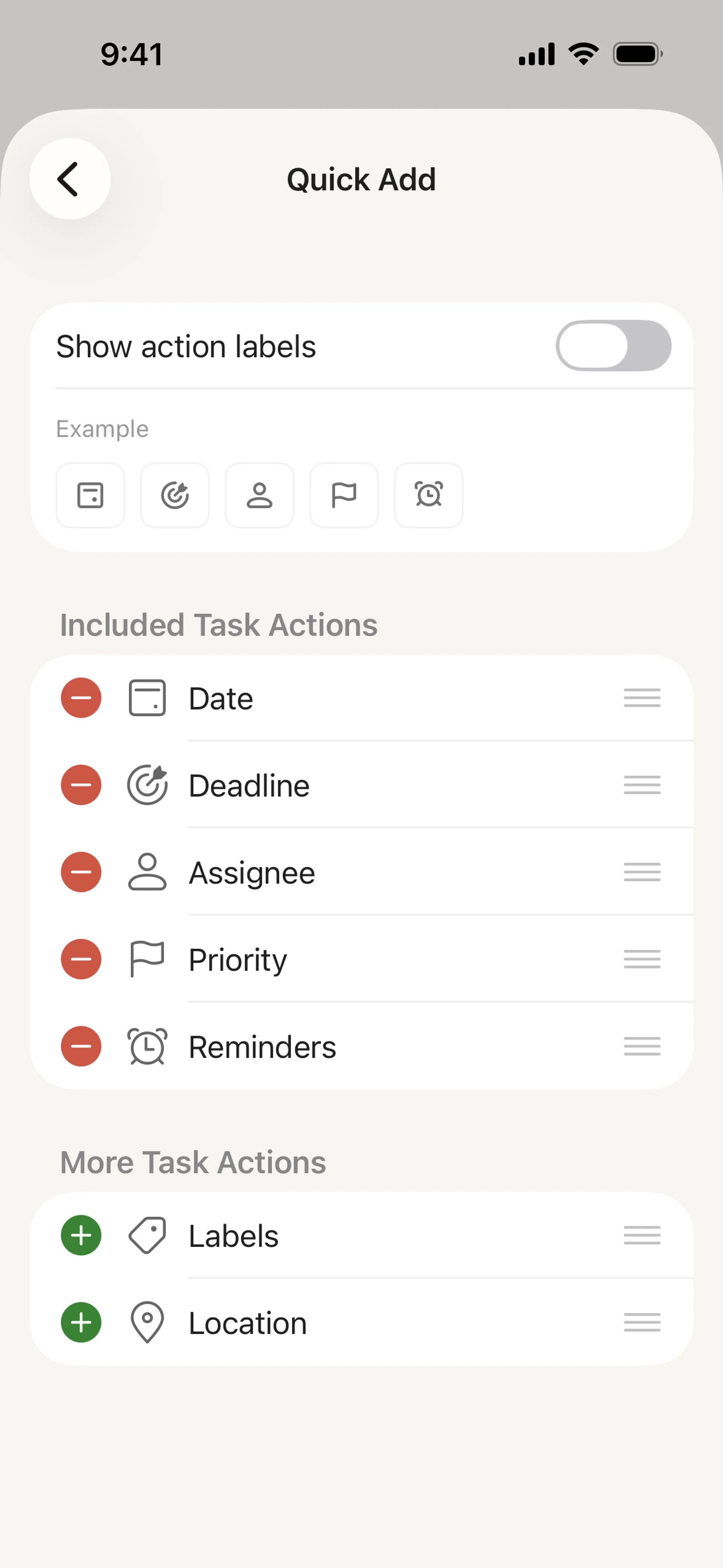The width and height of the screenshot is (723, 1568).
Task: Remove Reminders from included actions
Action: 81,1046
